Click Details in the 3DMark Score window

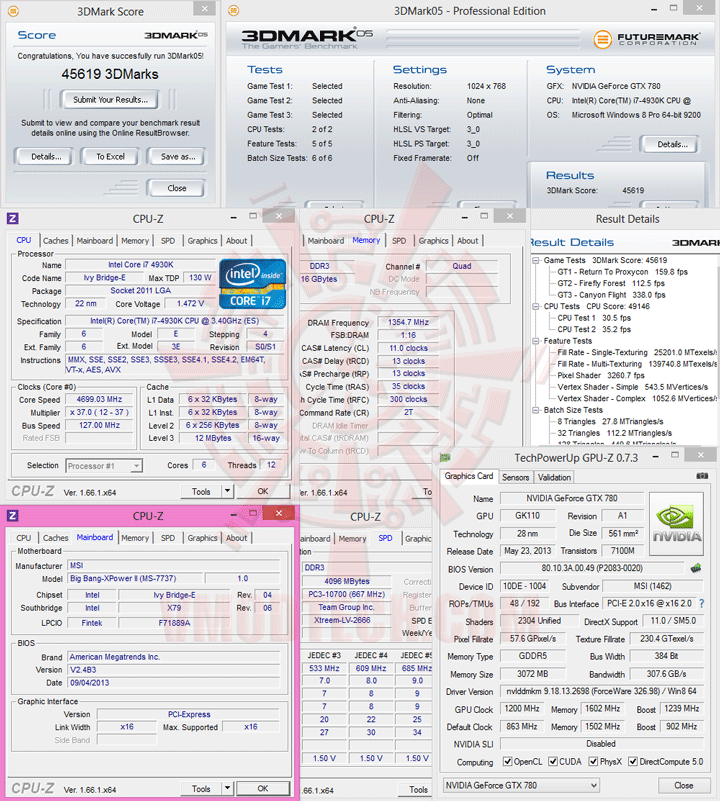coord(46,157)
